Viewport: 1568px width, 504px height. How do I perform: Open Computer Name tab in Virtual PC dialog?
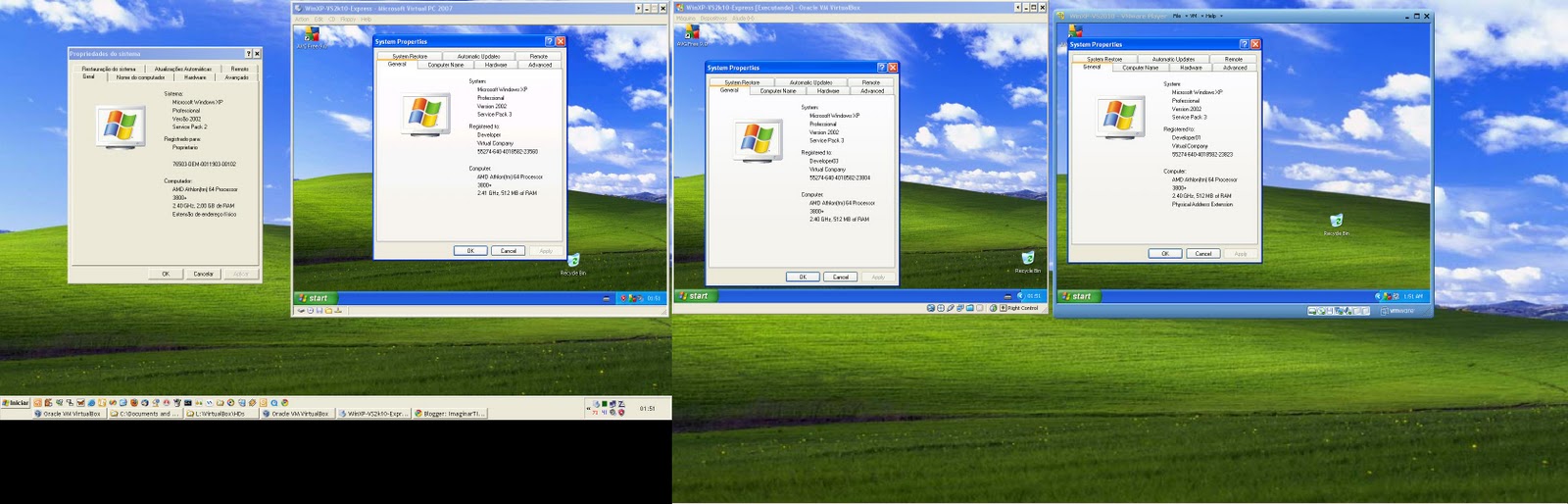click(446, 65)
